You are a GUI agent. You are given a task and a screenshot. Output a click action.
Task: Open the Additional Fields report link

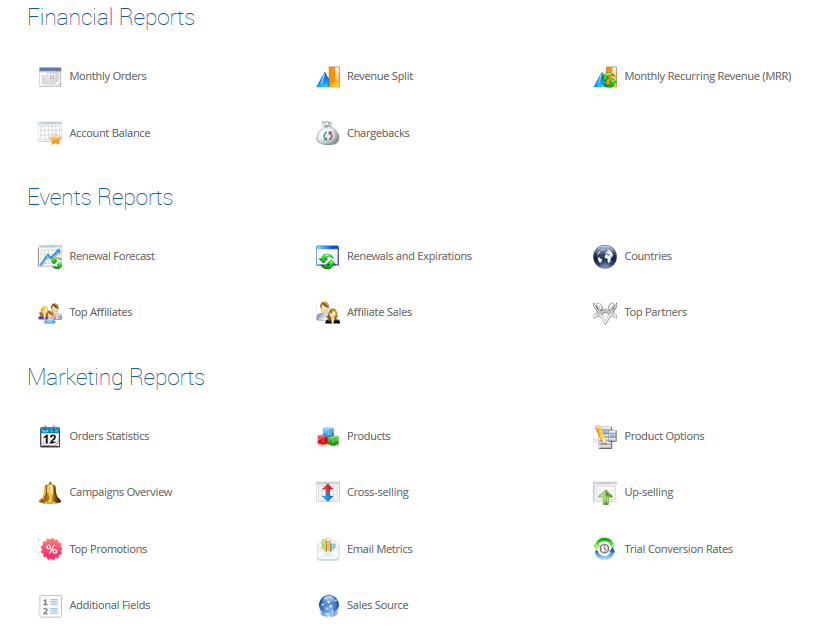click(109, 606)
